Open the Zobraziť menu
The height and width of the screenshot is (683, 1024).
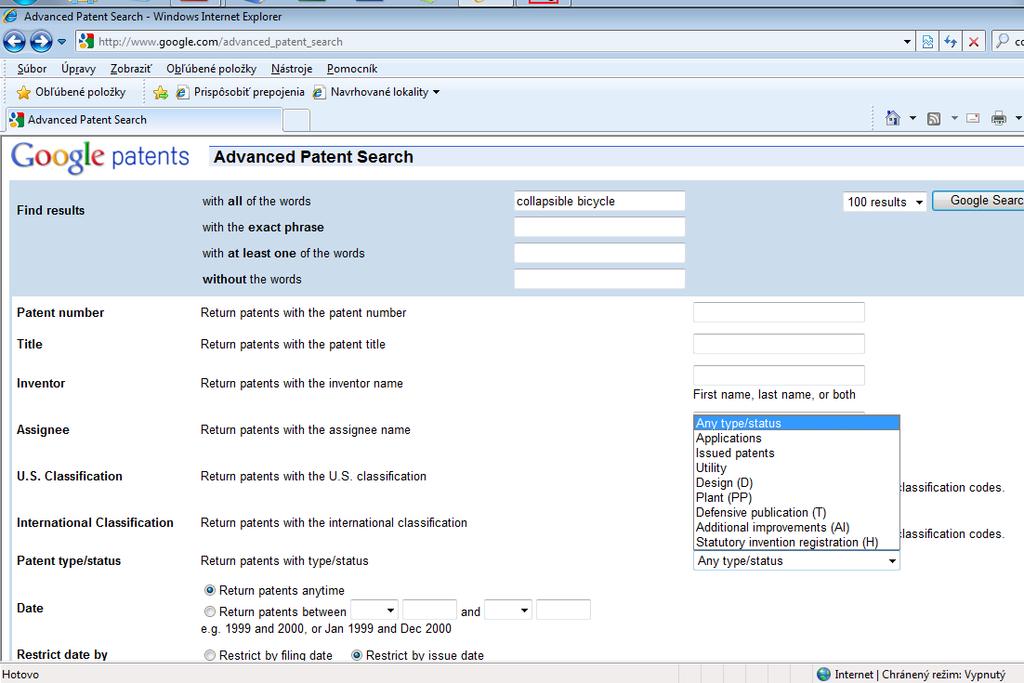click(x=131, y=69)
